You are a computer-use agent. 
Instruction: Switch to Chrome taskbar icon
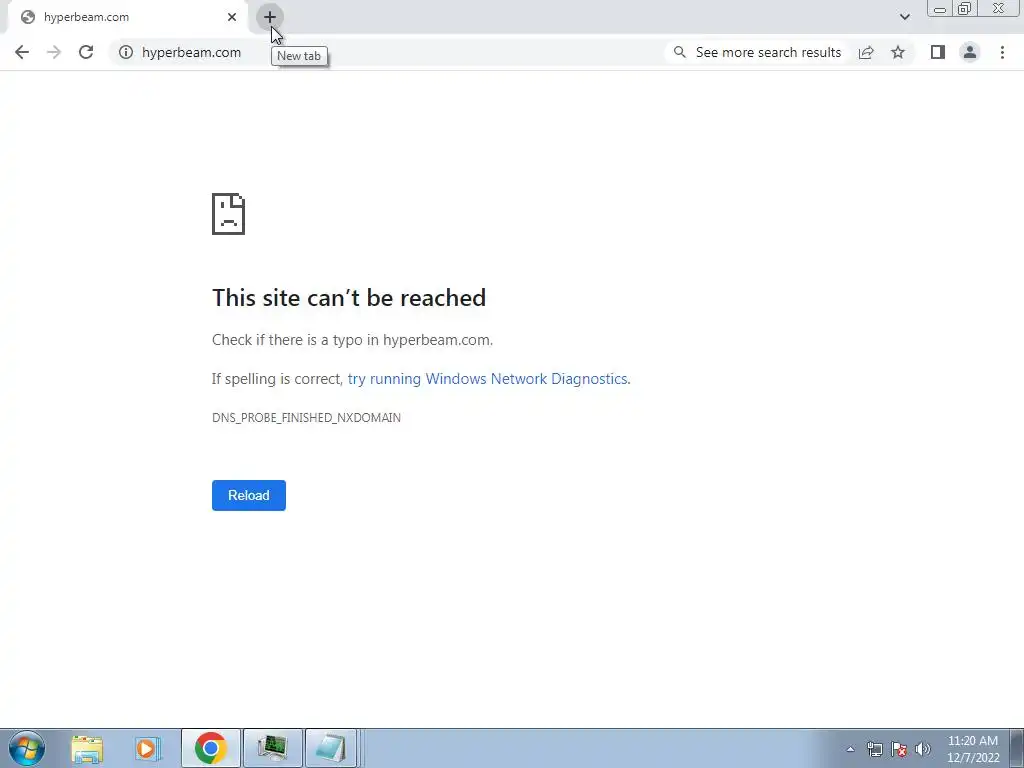[210, 748]
